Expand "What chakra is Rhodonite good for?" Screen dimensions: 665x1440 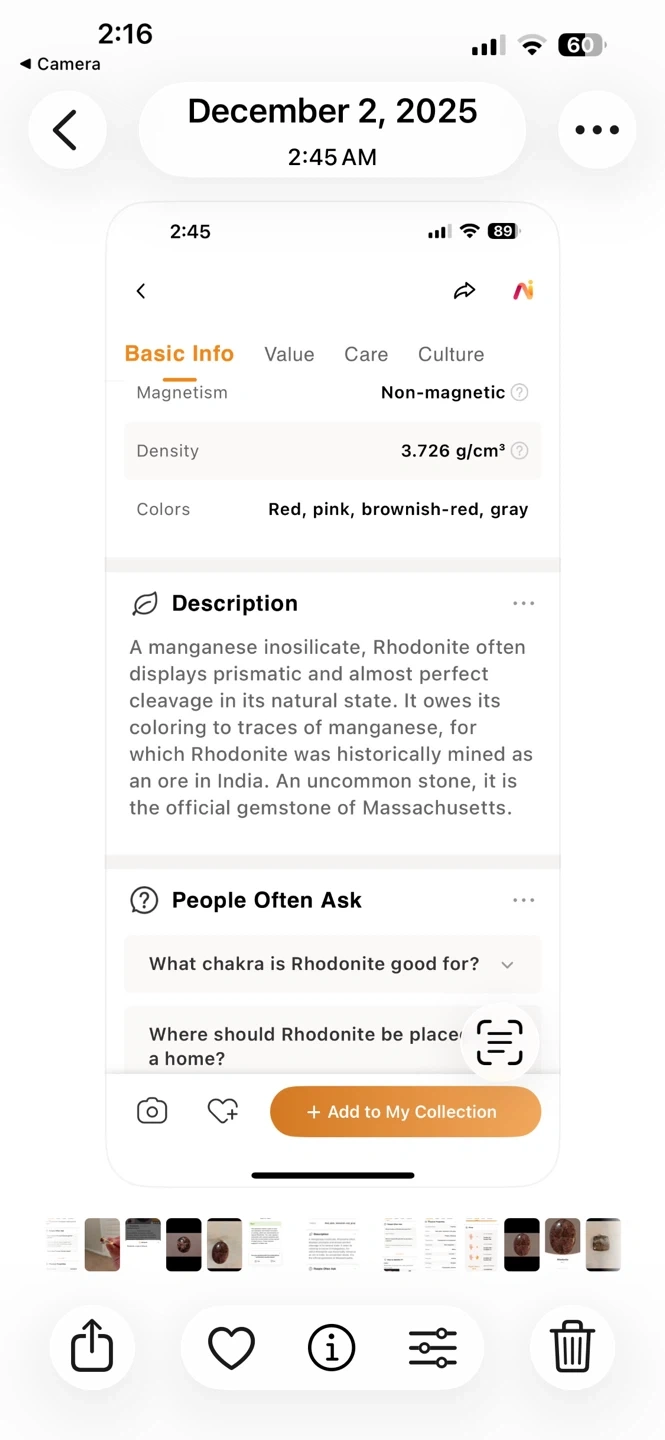click(332, 964)
